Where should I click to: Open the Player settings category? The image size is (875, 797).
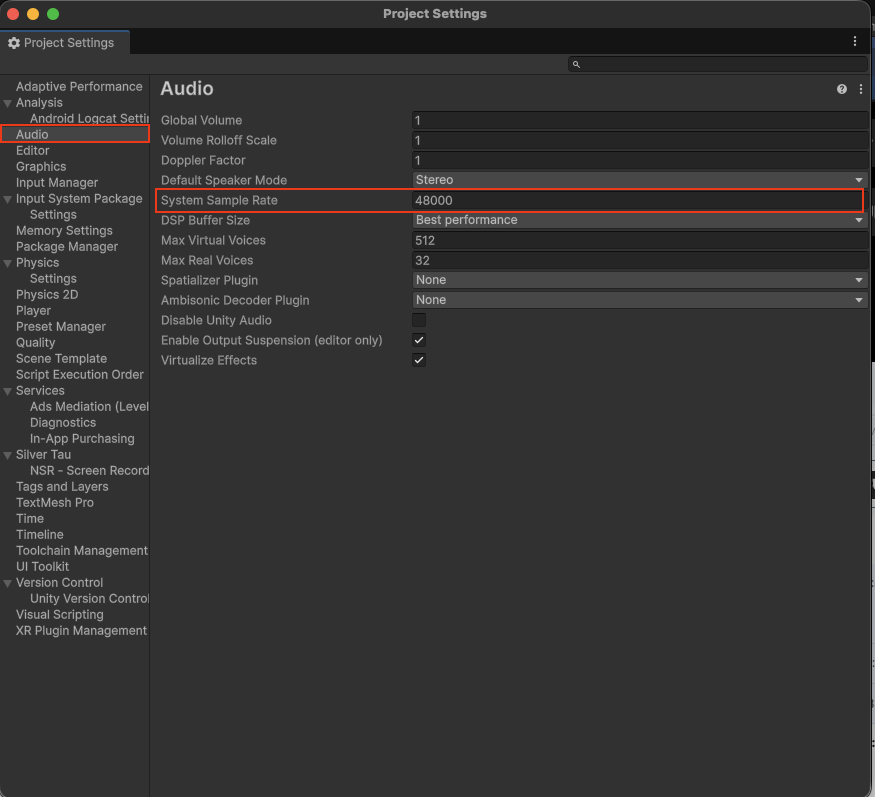coord(33,311)
